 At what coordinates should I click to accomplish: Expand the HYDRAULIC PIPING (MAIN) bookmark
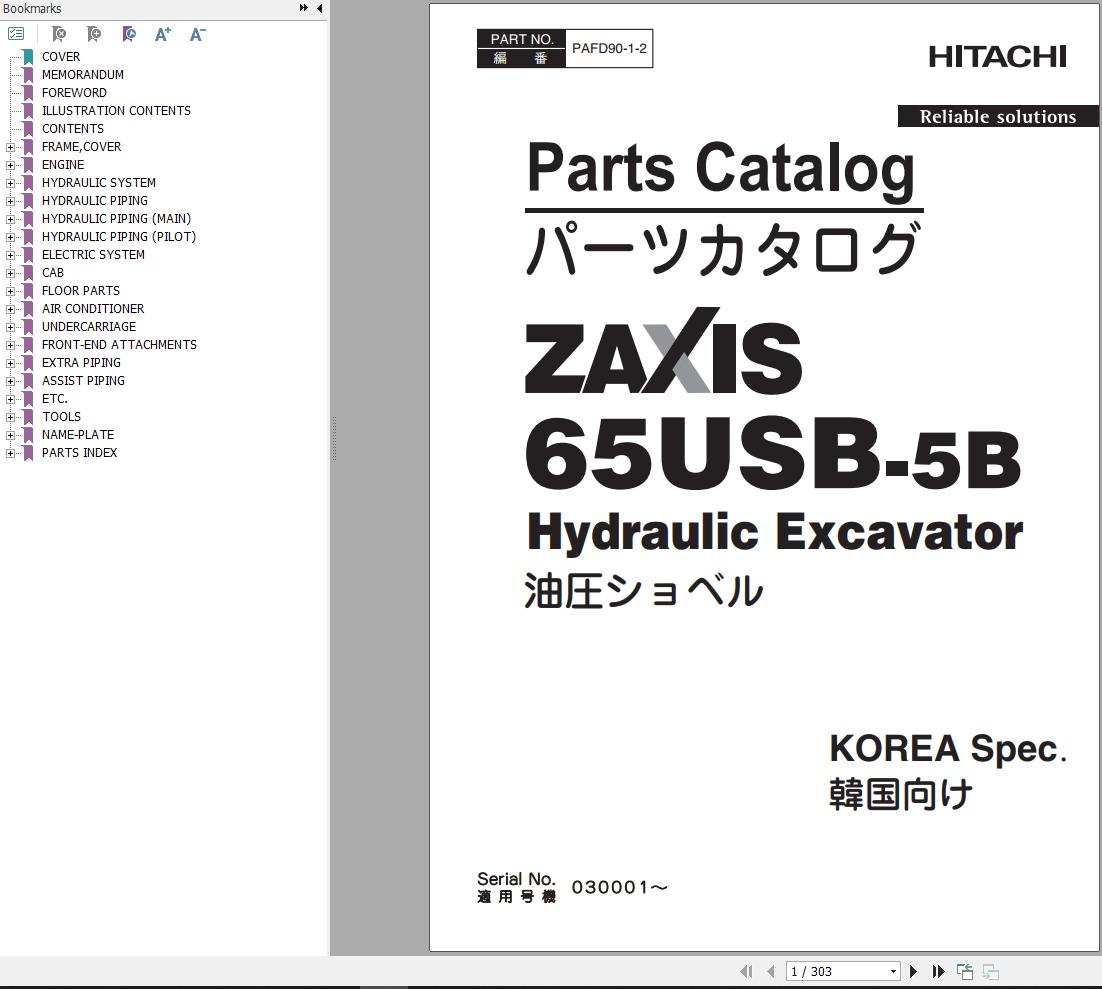click(x=10, y=219)
